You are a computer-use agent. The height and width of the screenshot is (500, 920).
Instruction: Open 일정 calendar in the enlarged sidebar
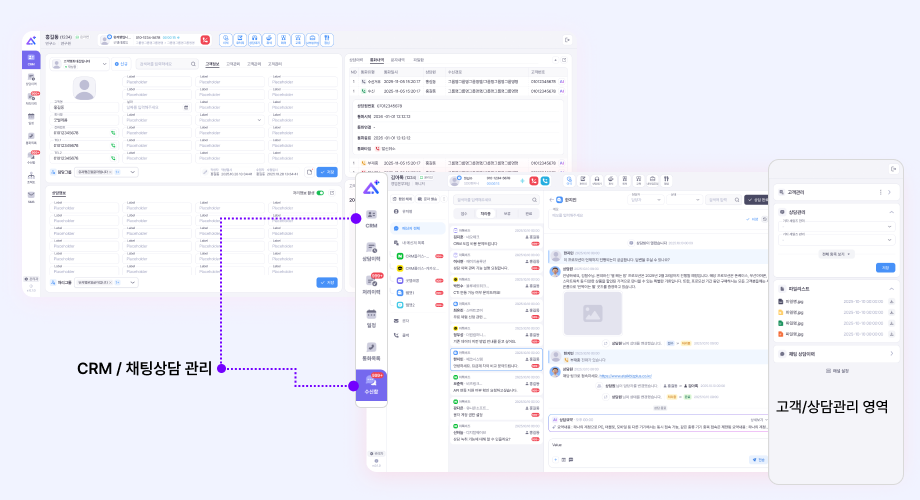[x=371, y=318]
